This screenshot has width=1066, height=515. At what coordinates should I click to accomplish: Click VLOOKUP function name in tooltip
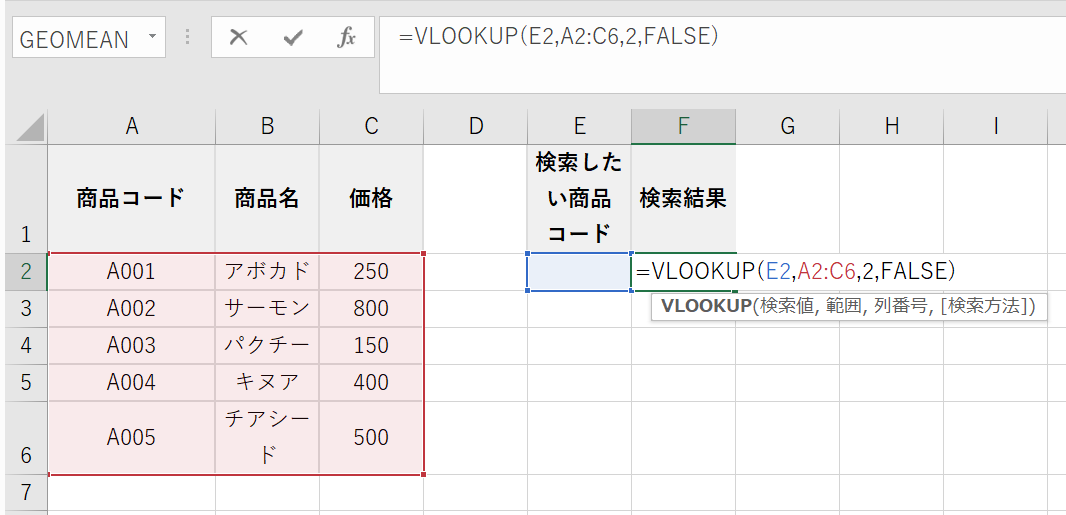click(707, 306)
